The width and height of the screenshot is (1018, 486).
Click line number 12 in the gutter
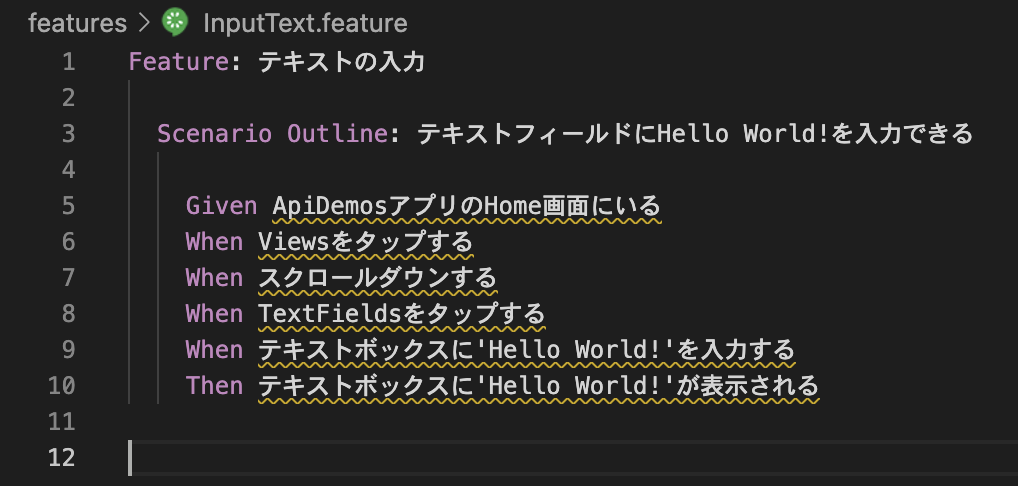62,458
